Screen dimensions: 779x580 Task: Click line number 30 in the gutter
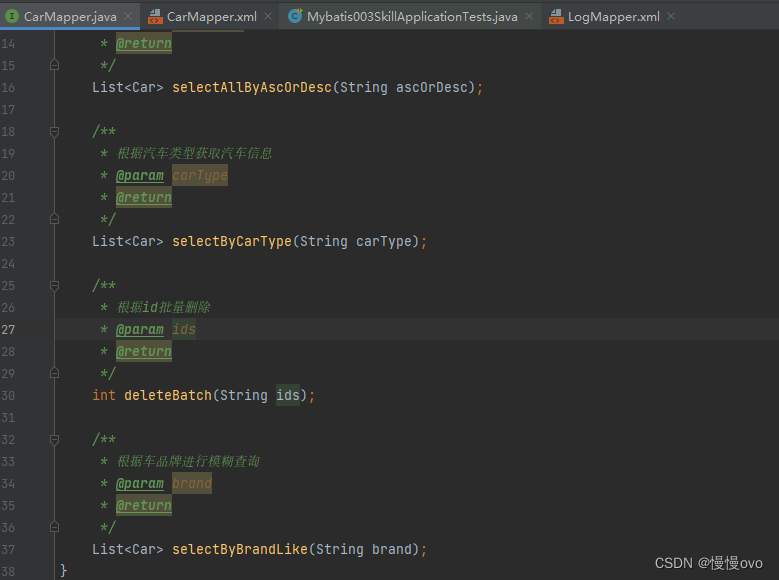[x=8, y=396]
